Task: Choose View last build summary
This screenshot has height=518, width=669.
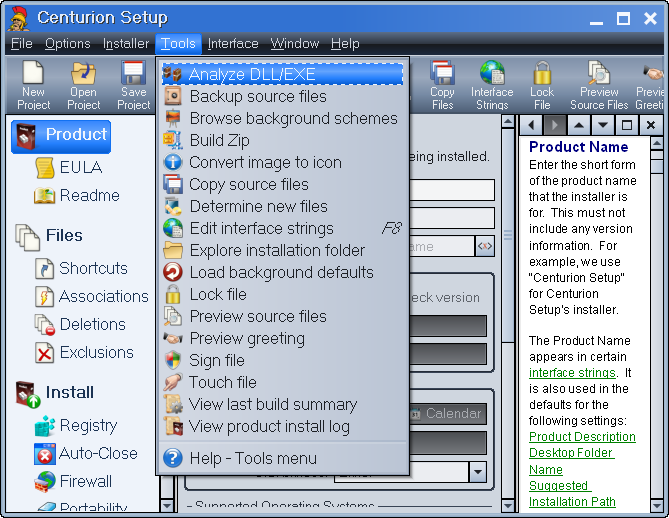Action: point(282,405)
